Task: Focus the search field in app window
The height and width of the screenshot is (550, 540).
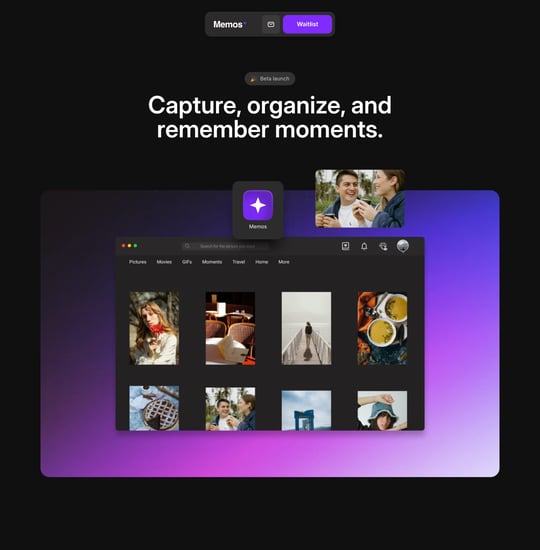Action: tap(225, 246)
